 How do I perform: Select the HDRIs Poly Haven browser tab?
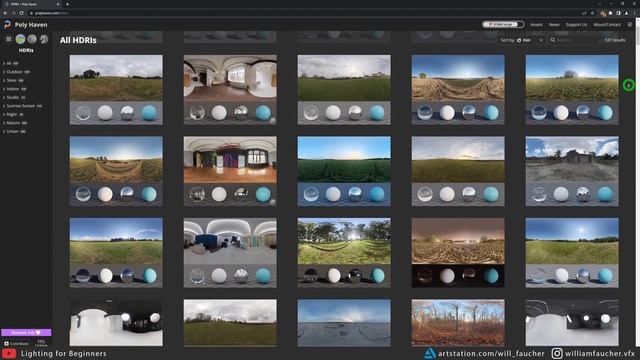coord(32,4)
